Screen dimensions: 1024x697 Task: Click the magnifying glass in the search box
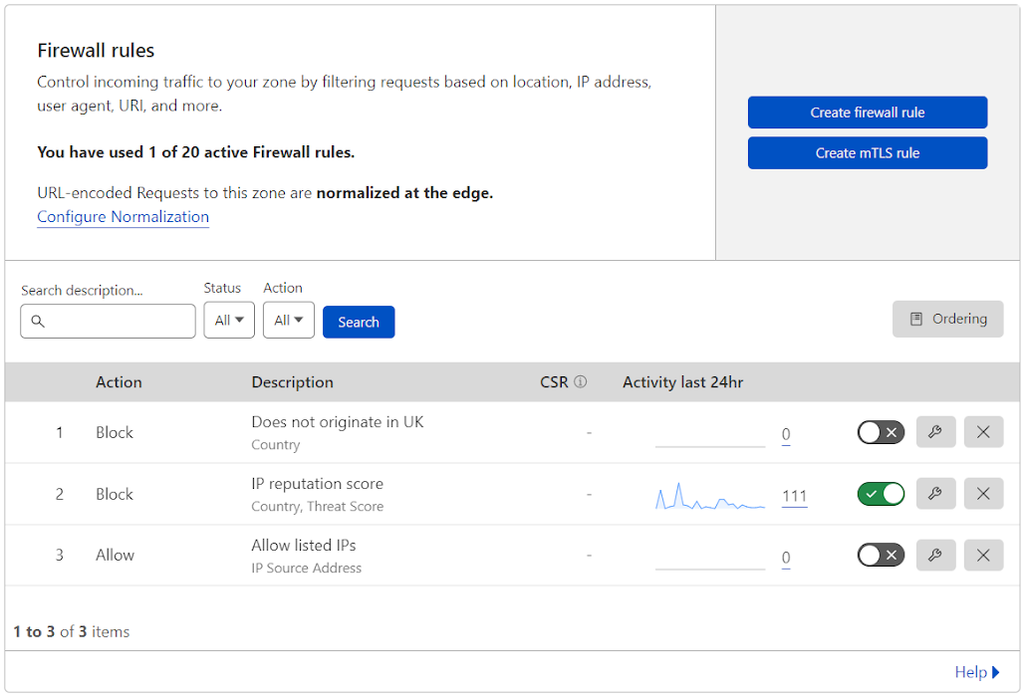point(37,321)
